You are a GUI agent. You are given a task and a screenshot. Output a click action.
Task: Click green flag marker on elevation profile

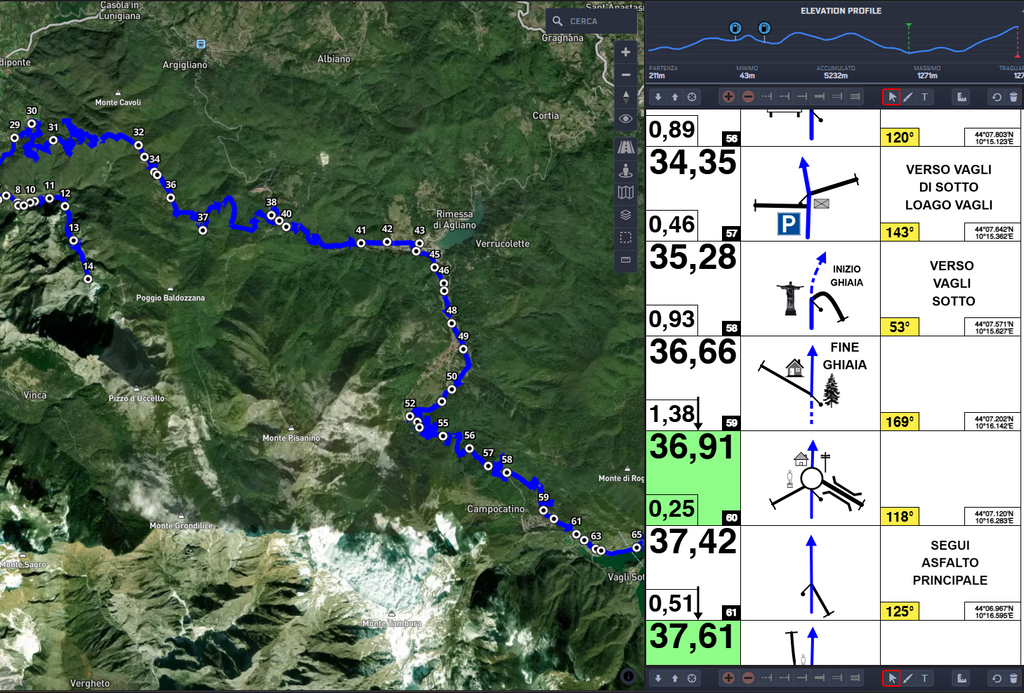pyautogui.click(x=908, y=27)
